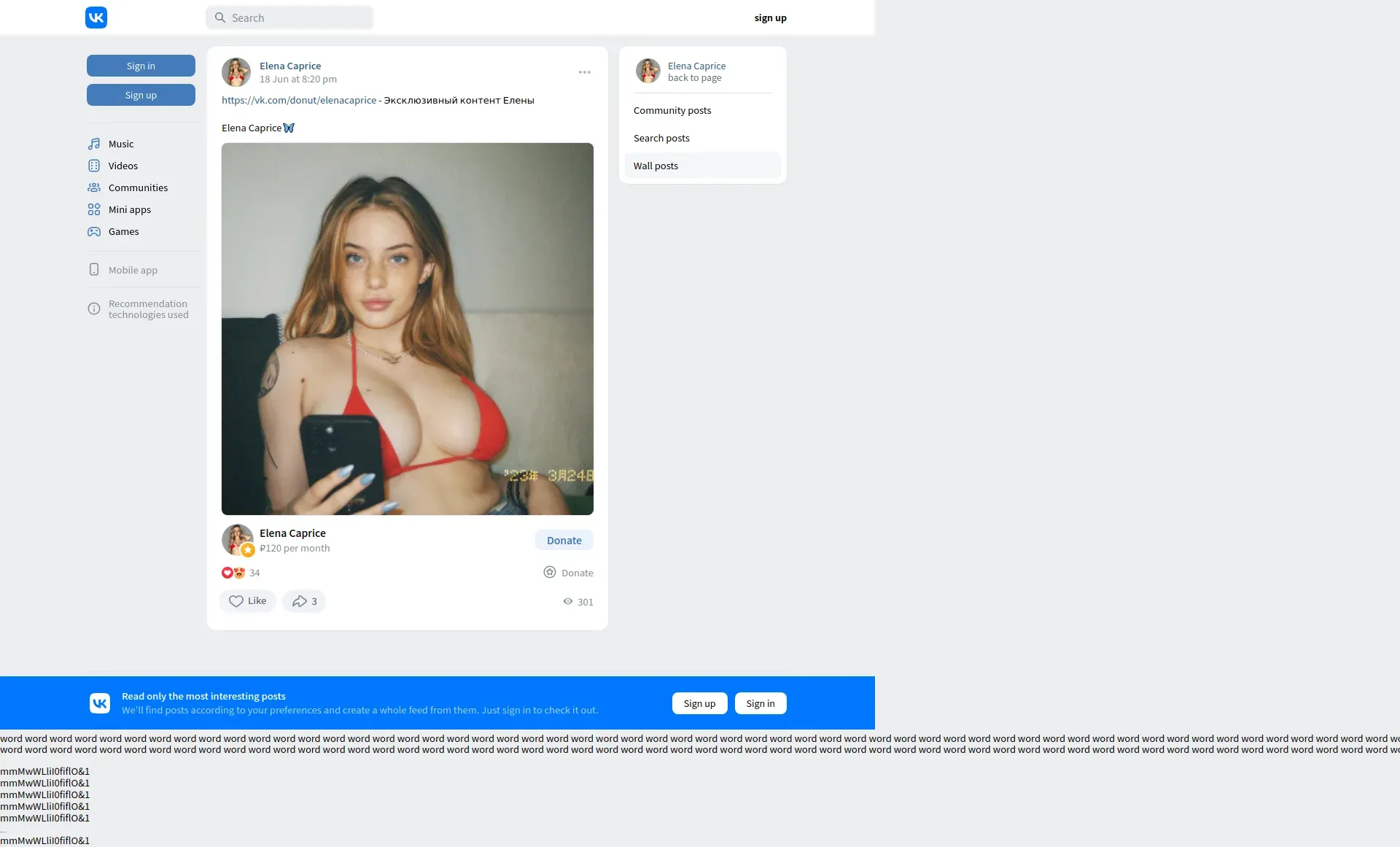This screenshot has height=847, width=1400.
Task: Switch to Community posts tab
Action: (672, 110)
